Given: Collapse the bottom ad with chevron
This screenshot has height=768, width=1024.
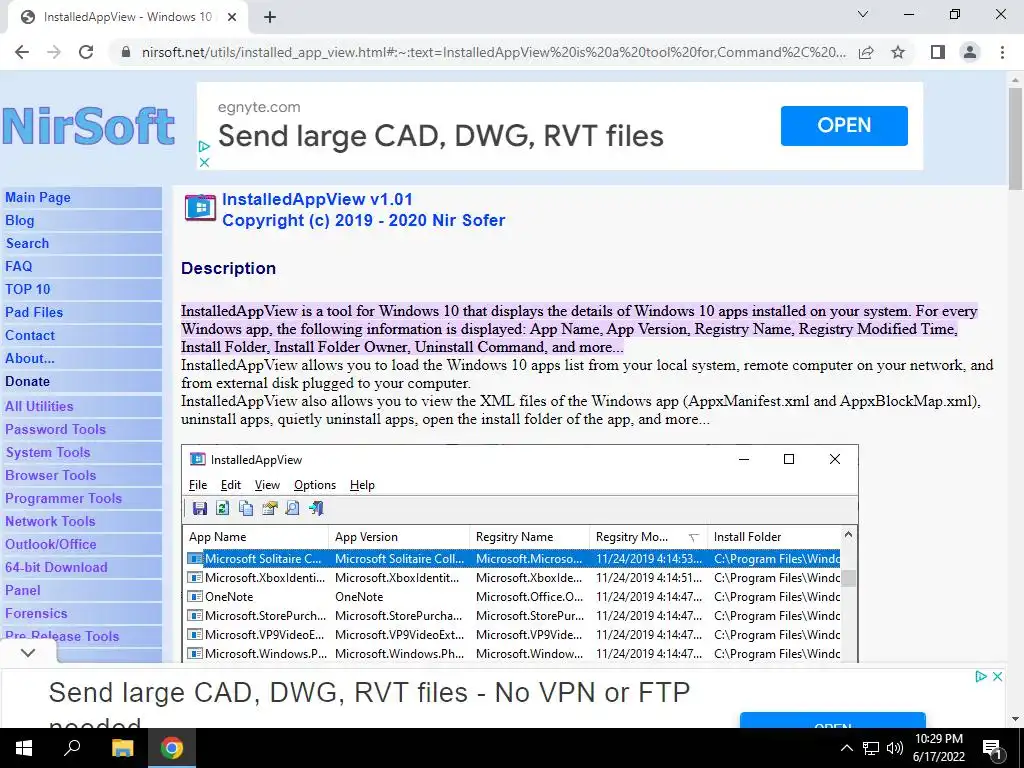Looking at the screenshot, I should pyautogui.click(x=28, y=652).
